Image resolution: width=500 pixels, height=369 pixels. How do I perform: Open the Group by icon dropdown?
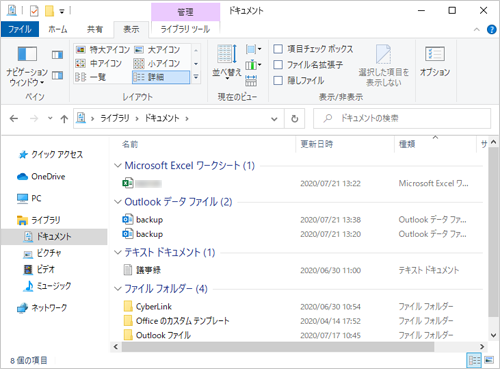click(x=253, y=50)
